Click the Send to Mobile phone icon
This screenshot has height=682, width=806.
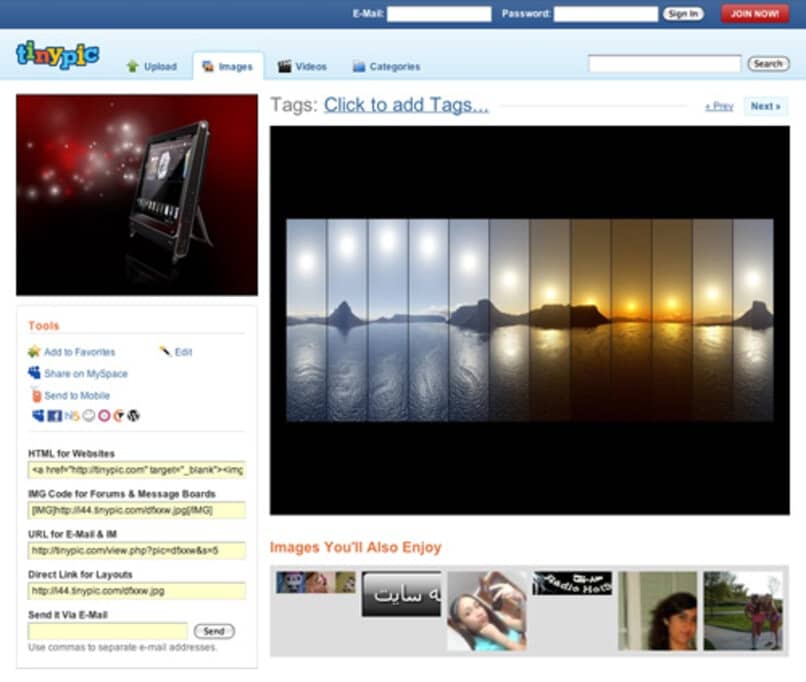34,394
